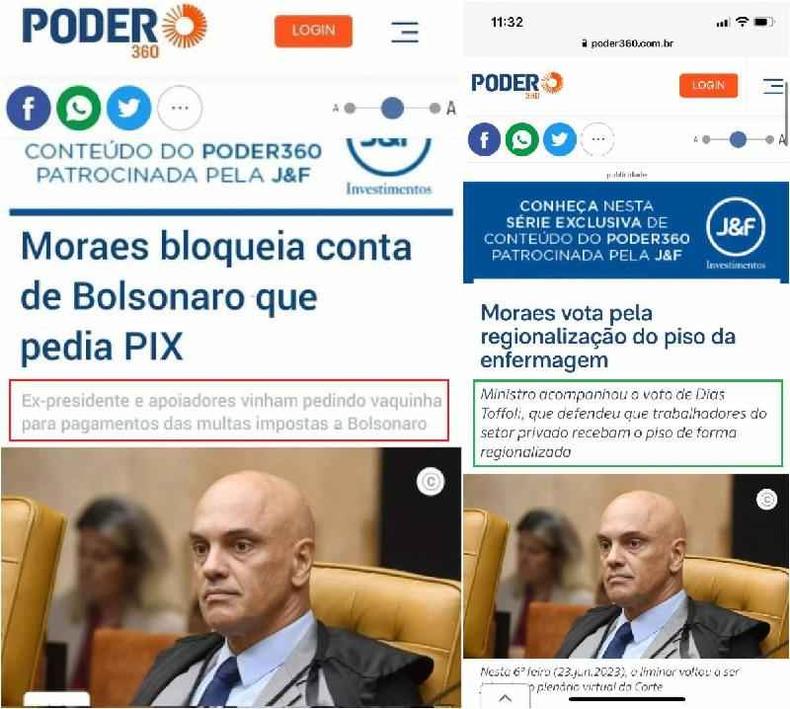
Task: Open more share options in left screenshot
Action: coord(180,108)
